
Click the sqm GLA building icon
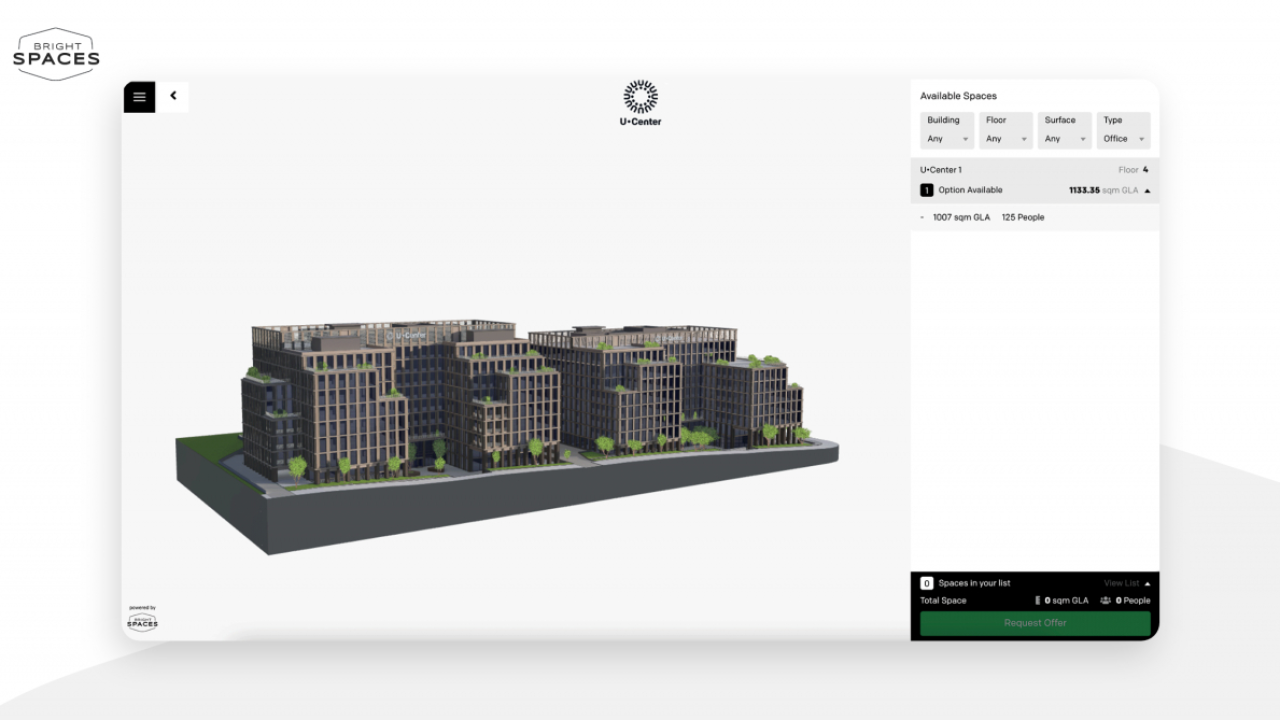[x=1037, y=601]
